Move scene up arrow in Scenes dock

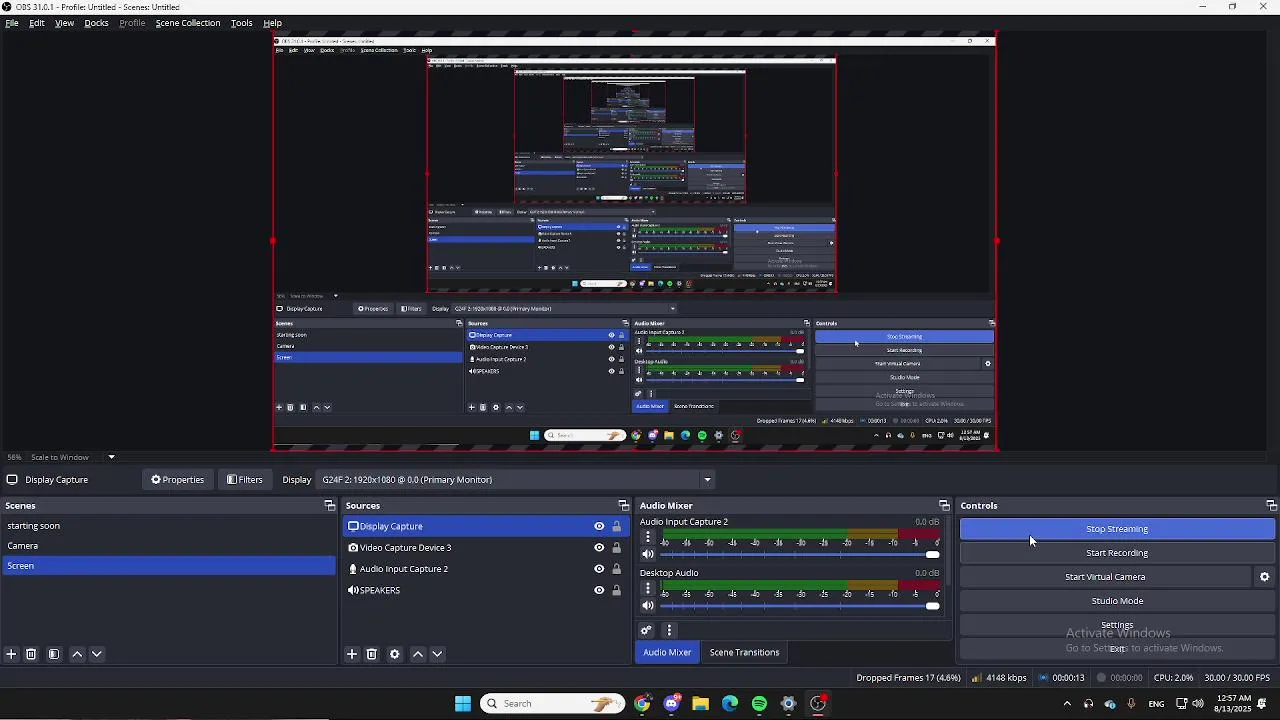click(x=77, y=654)
